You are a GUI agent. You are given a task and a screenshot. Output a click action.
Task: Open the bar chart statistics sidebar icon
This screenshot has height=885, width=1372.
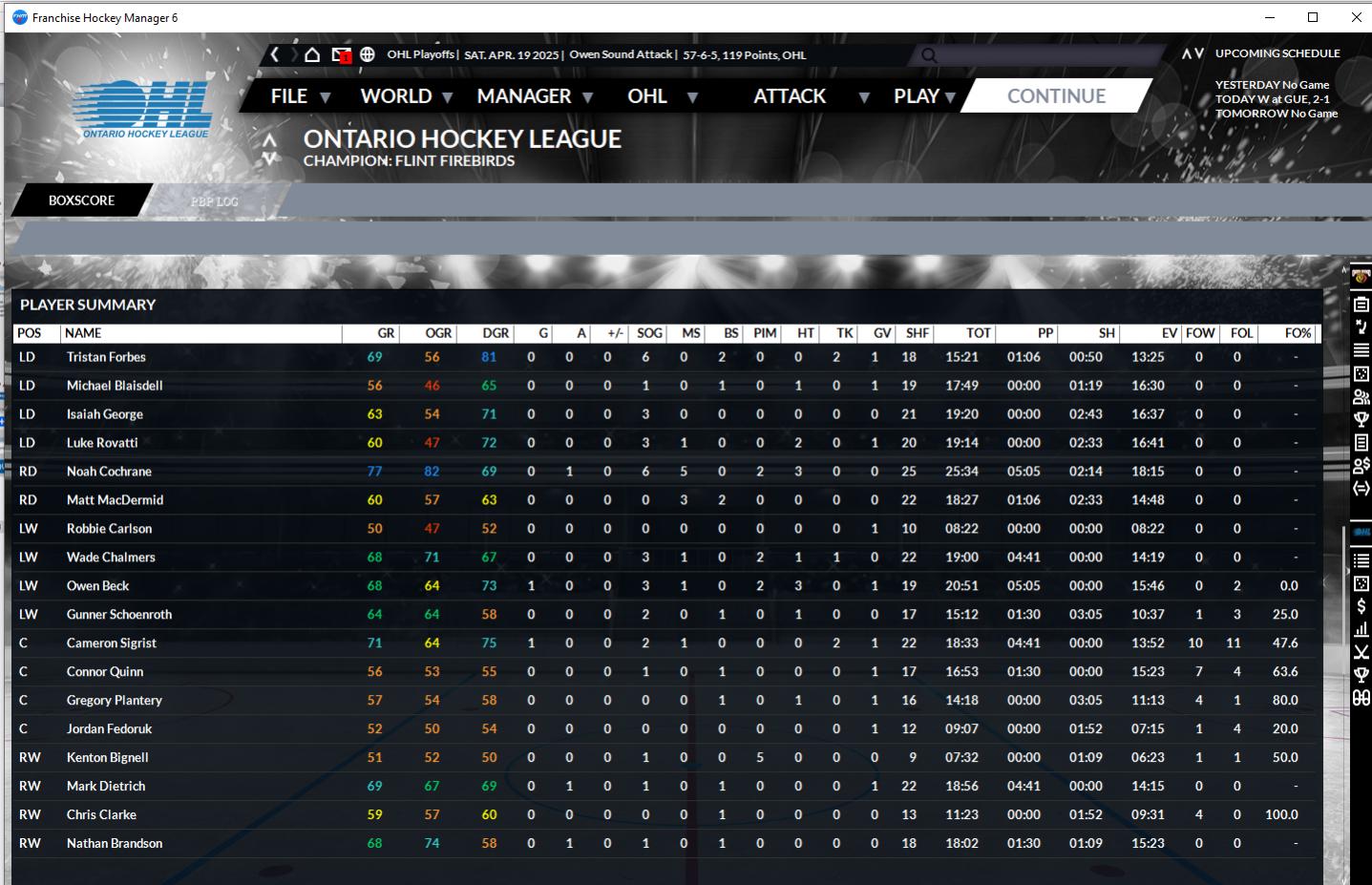(1361, 630)
